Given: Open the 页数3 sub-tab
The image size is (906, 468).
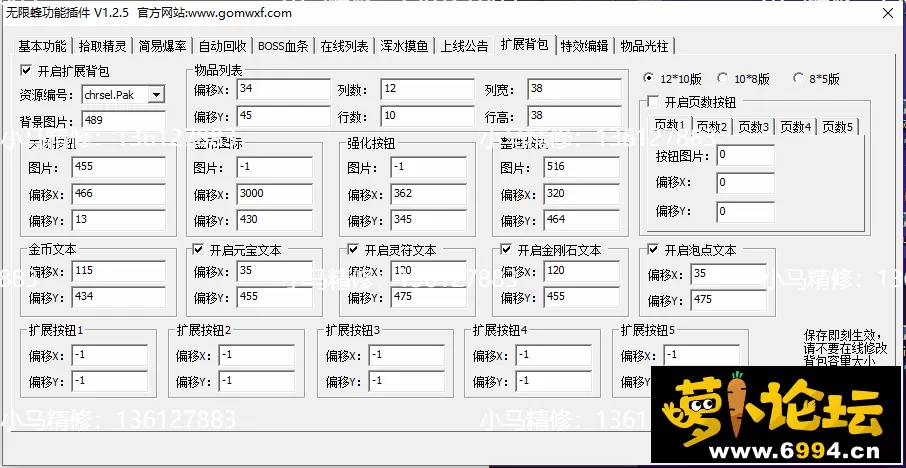Looking at the screenshot, I should [x=753, y=127].
